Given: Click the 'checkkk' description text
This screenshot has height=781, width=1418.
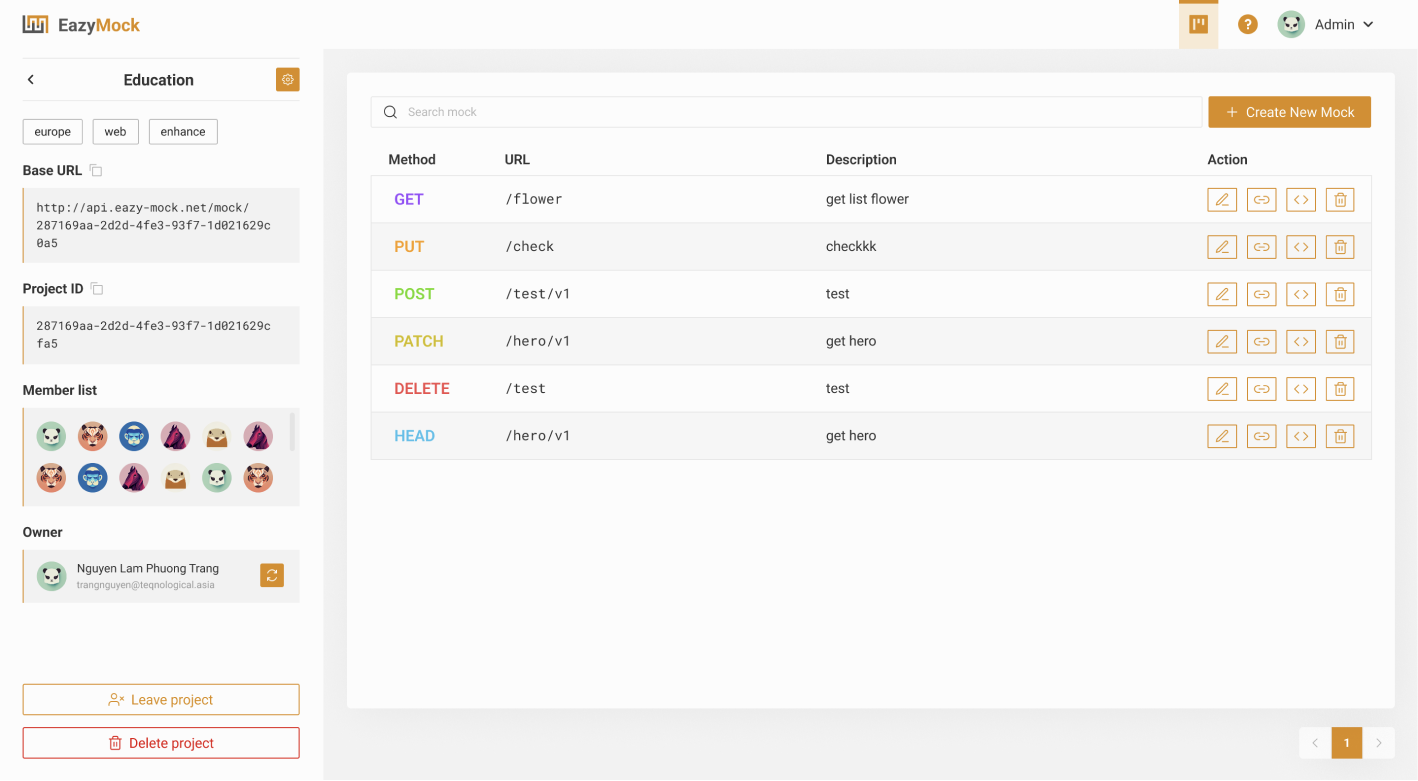Looking at the screenshot, I should coord(851,247).
